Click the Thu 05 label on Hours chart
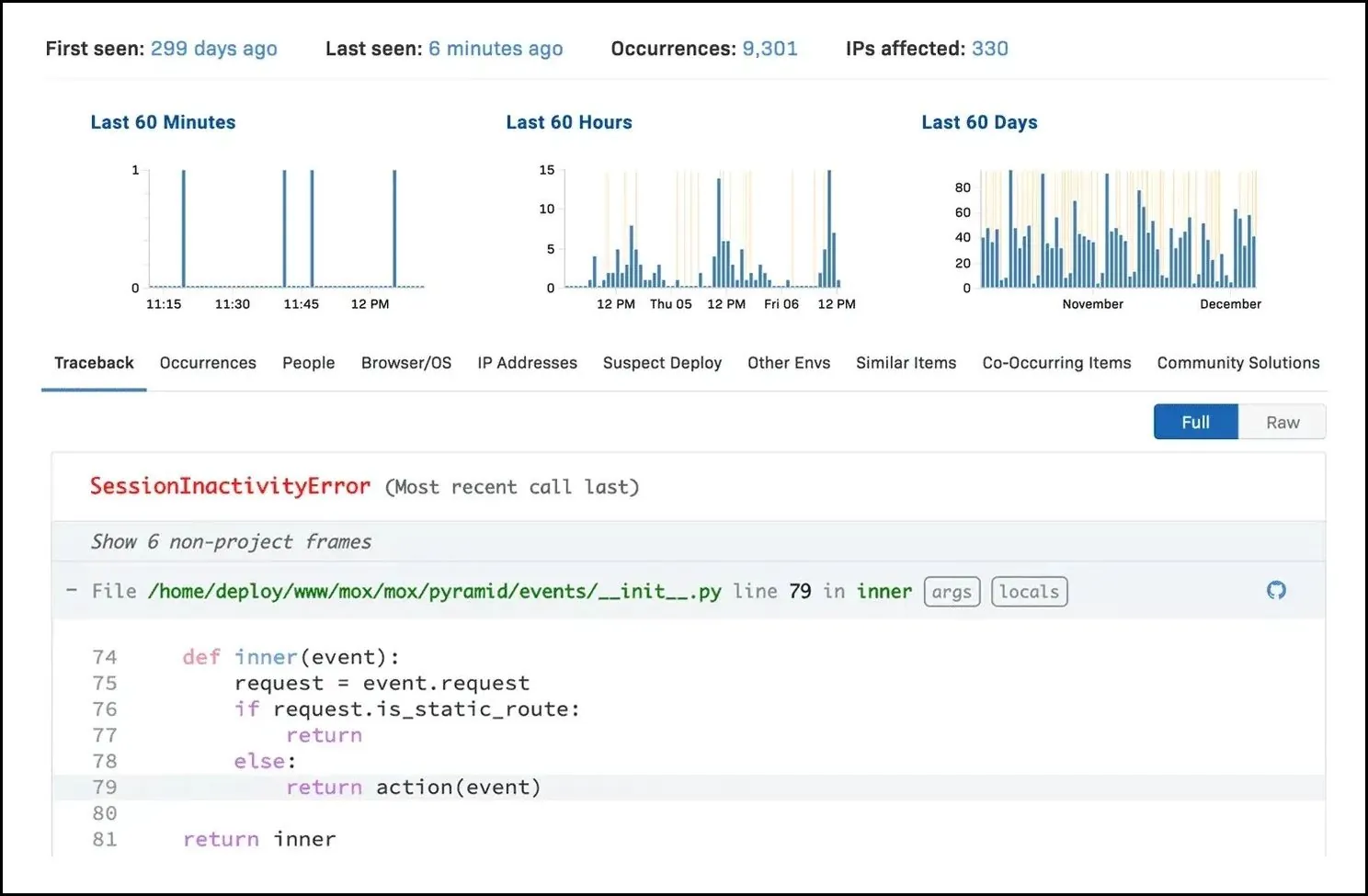The image size is (1368, 896). point(671,304)
